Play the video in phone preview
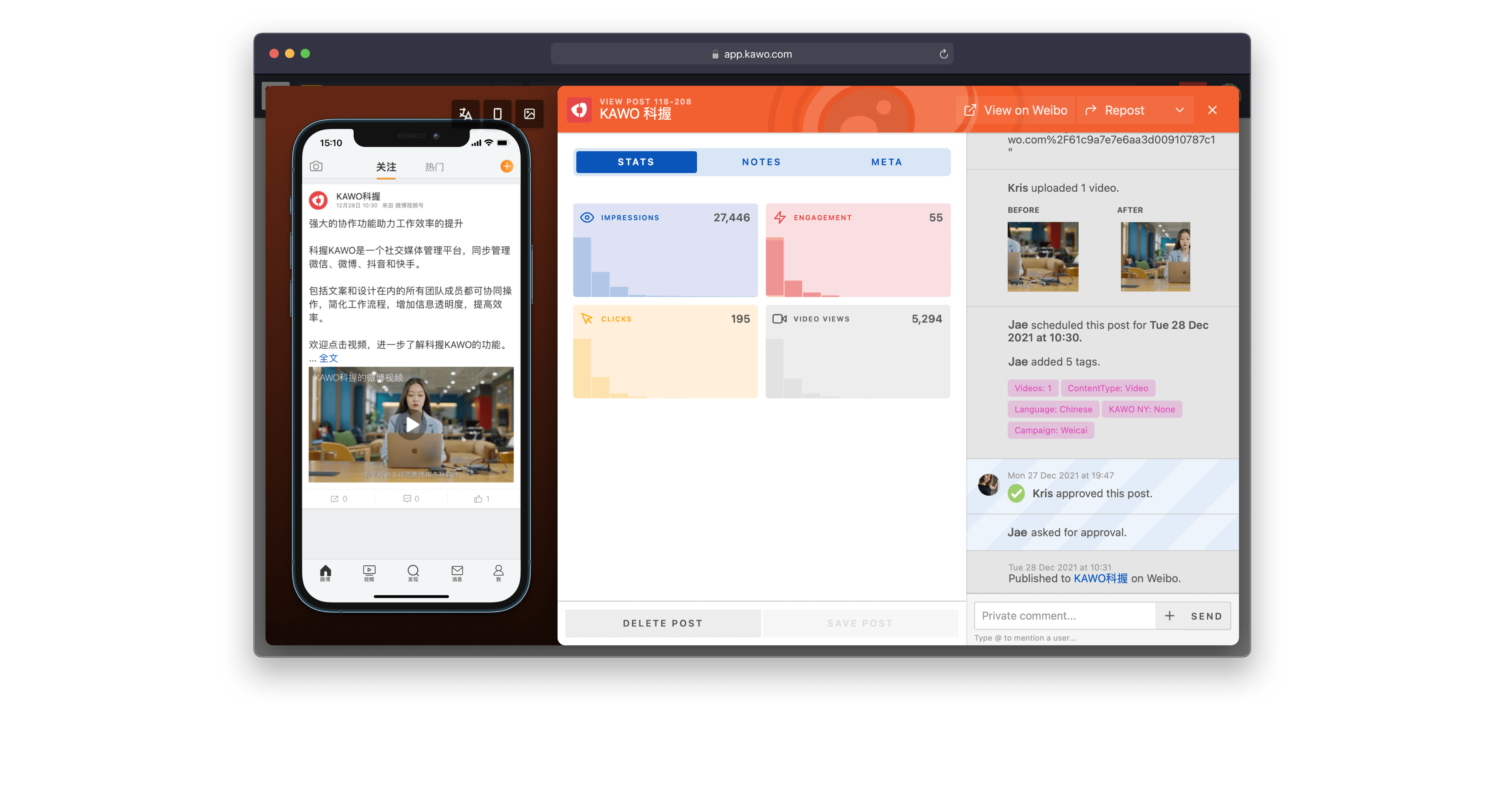Image resolution: width=1512 pixels, height=788 pixels. point(412,424)
